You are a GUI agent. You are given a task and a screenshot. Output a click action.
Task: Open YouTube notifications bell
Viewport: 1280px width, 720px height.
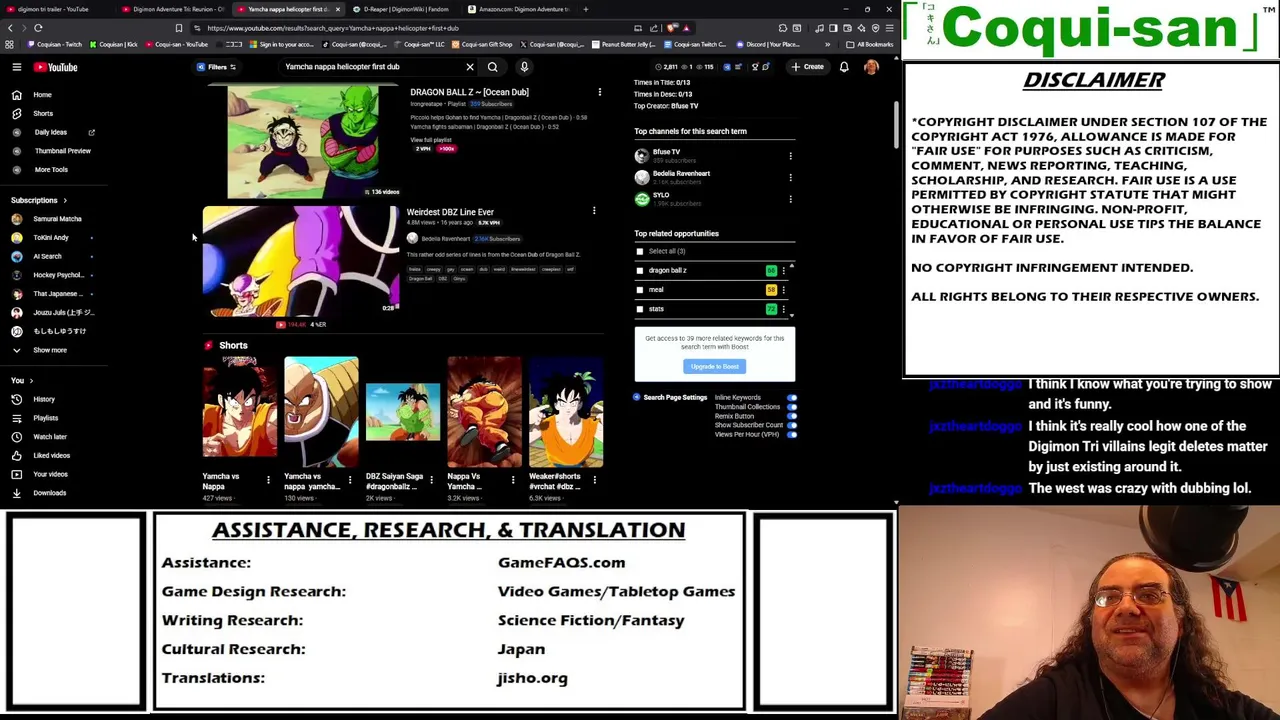[x=844, y=67]
